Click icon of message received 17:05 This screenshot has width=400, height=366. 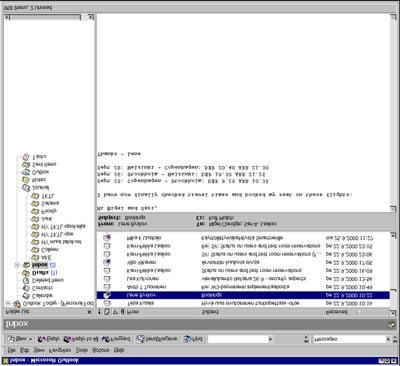tap(107, 263)
